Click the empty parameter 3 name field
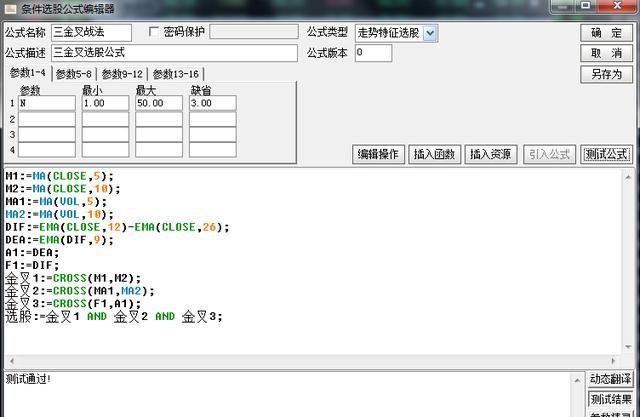The image size is (640, 417). point(47,135)
